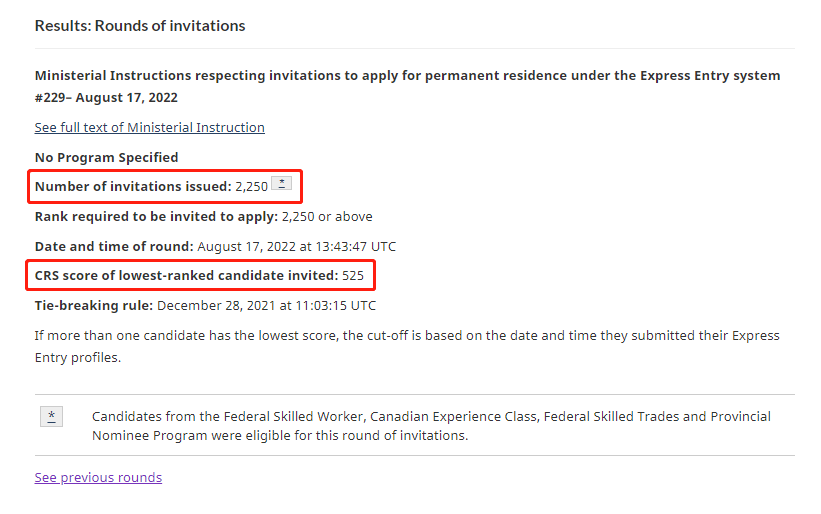This screenshot has height=514, width=821.
Task: Click the August 17, 2022 at 13:43:47 UTC value
Action: click(296, 247)
